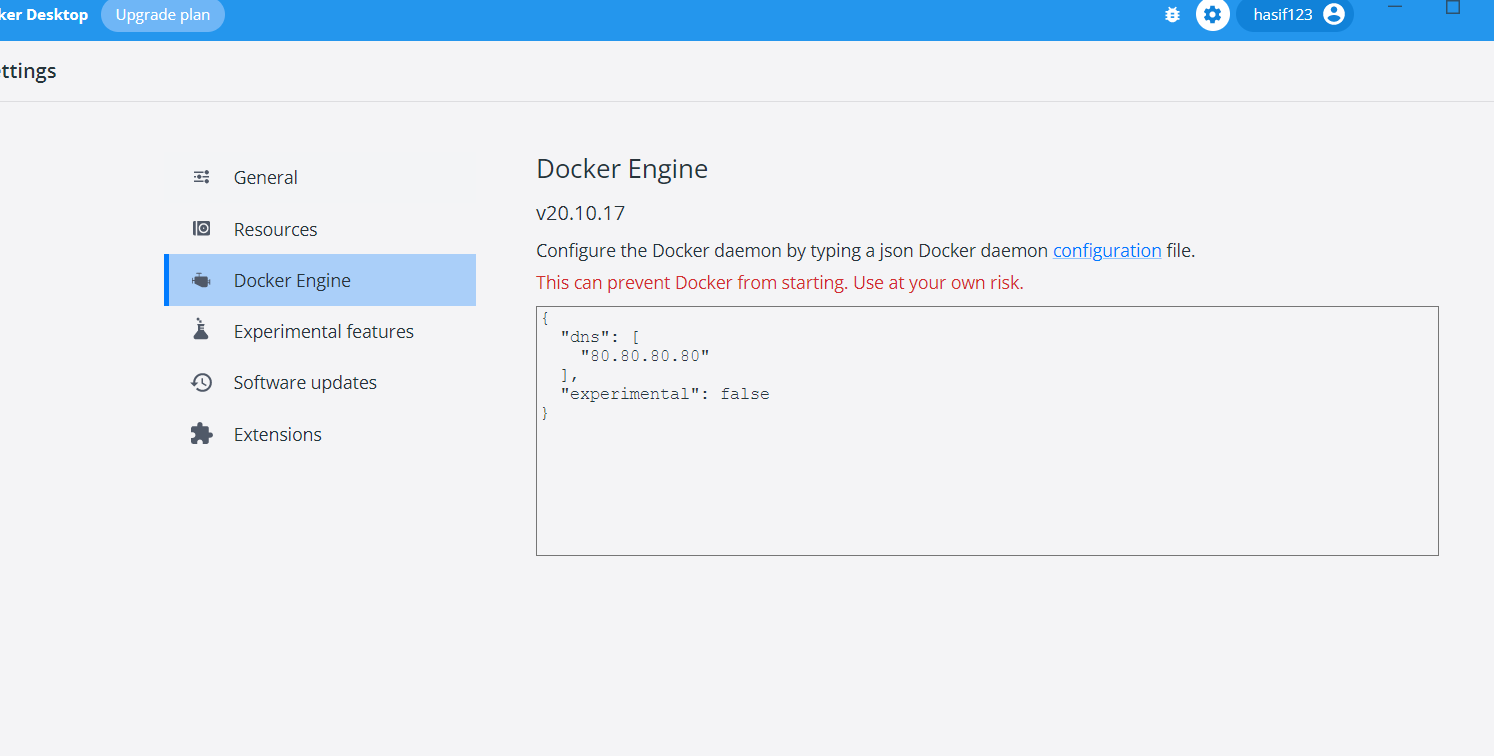Image resolution: width=1494 pixels, height=756 pixels.
Task: Click the Resources gauge icon
Action: pos(201,228)
